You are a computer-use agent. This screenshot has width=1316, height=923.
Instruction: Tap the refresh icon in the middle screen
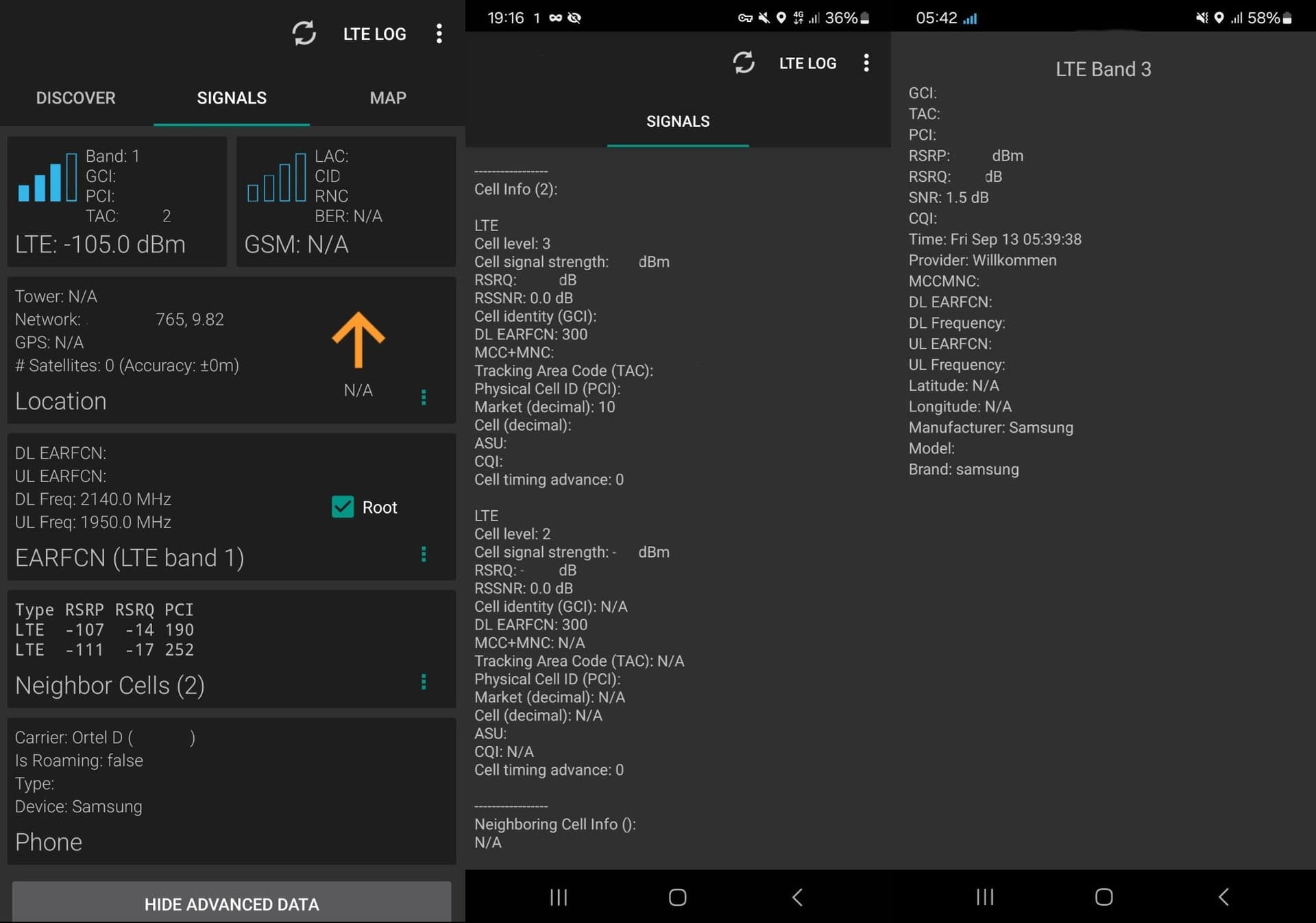coord(744,62)
